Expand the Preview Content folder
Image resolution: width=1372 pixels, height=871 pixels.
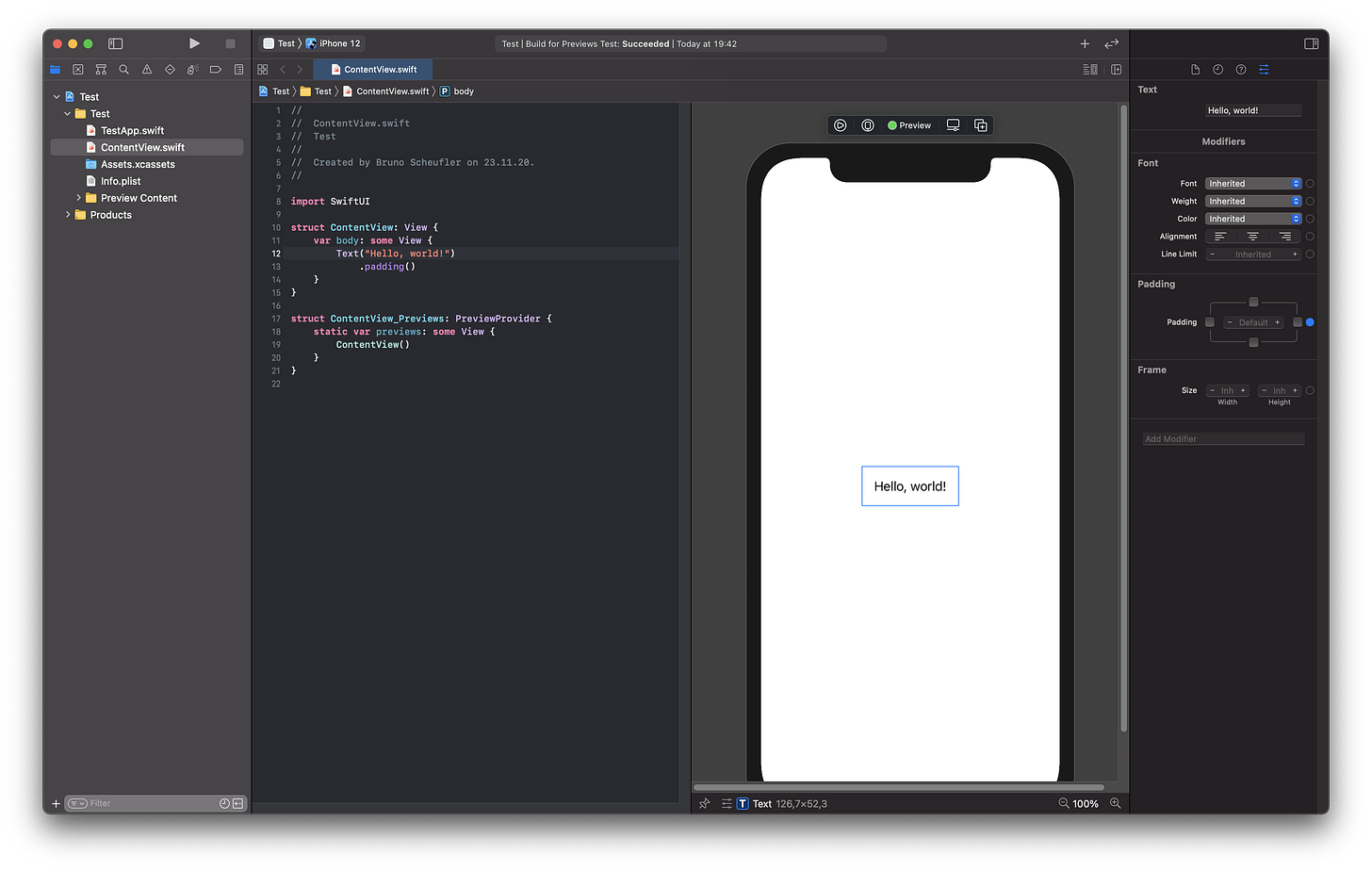(x=78, y=198)
